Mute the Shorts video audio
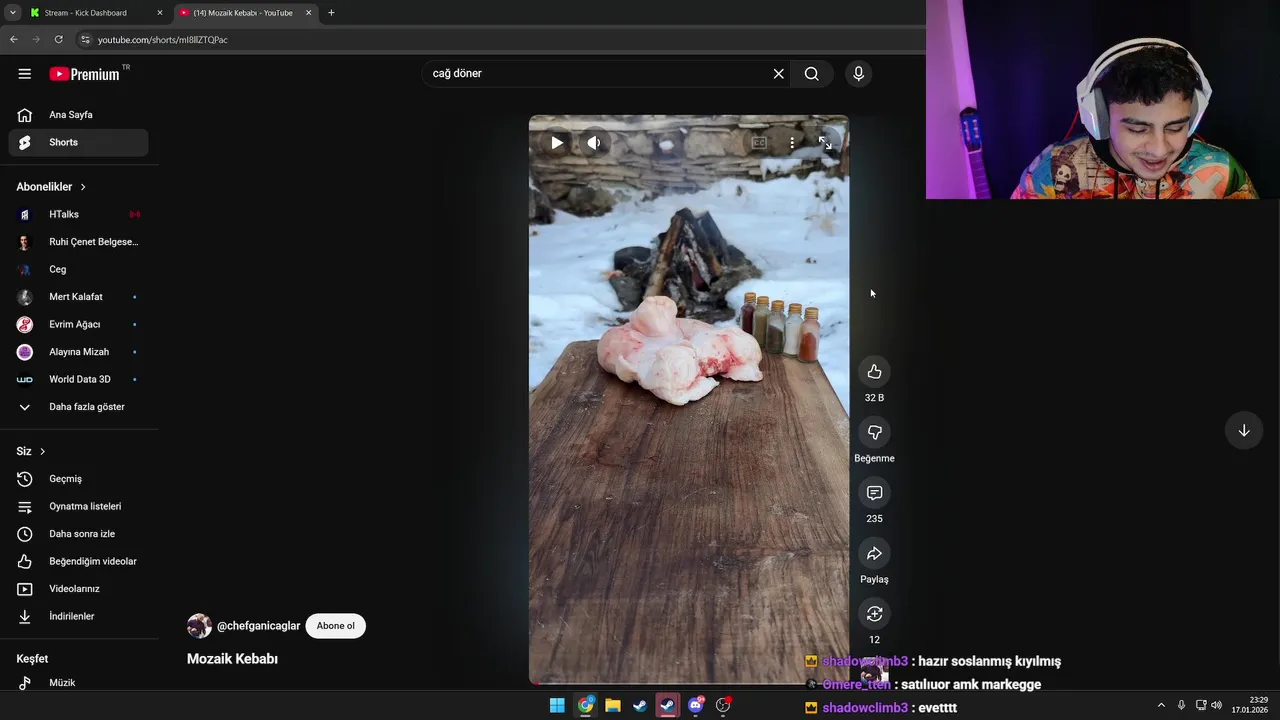 pyautogui.click(x=593, y=143)
